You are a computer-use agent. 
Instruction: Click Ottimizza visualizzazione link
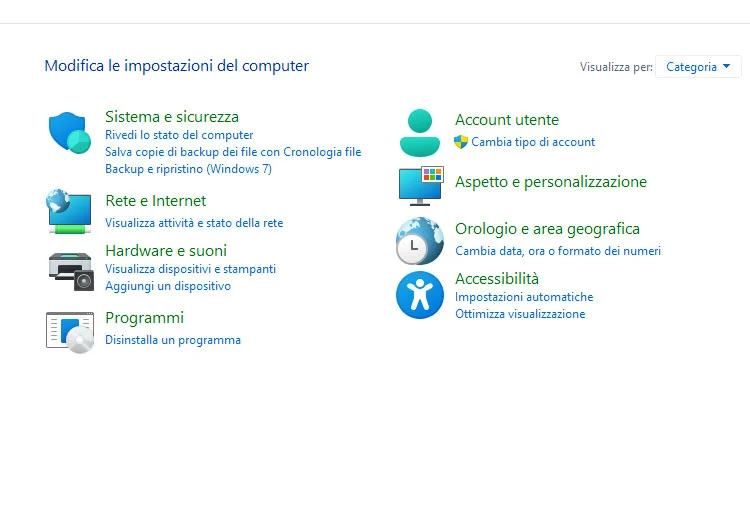[520, 314]
